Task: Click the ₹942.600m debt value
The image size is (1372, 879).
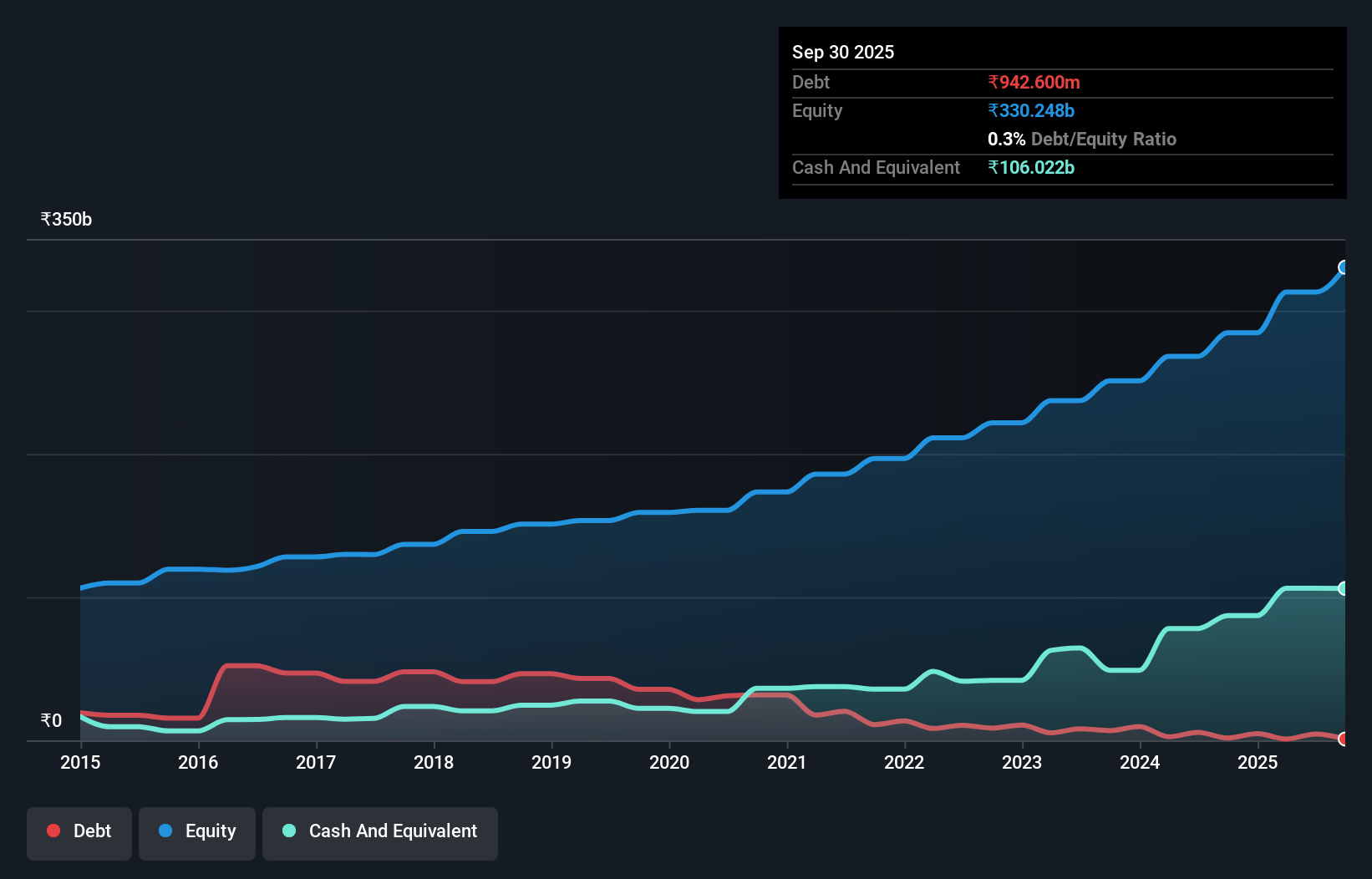Action: (1034, 82)
